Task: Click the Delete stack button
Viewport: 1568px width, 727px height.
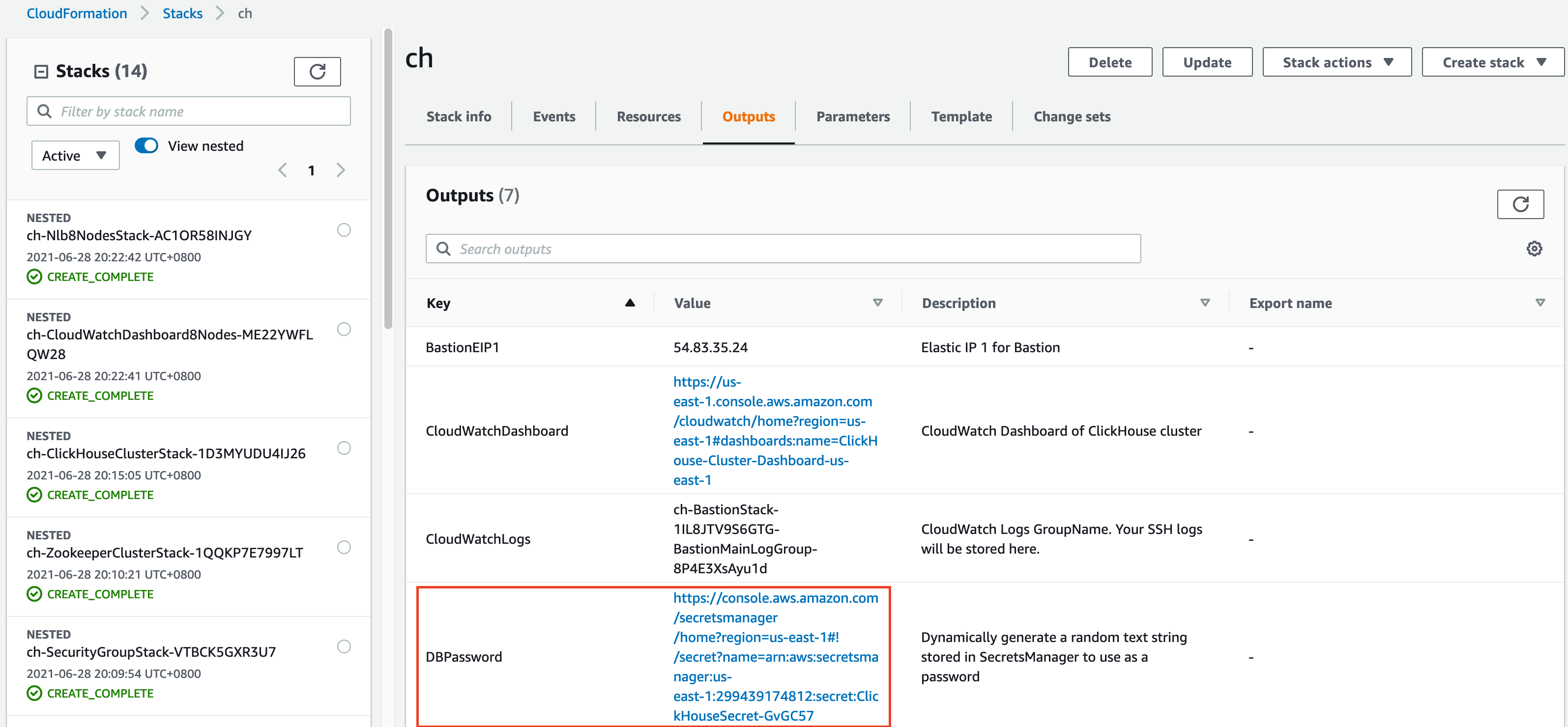Action: [x=1110, y=62]
